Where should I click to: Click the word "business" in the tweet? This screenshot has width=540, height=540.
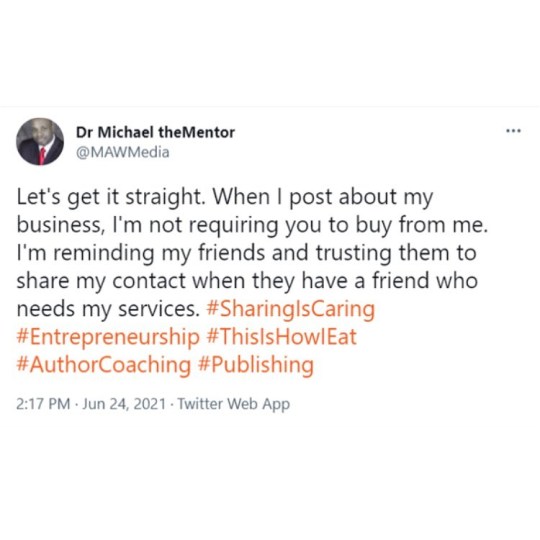click(58, 225)
